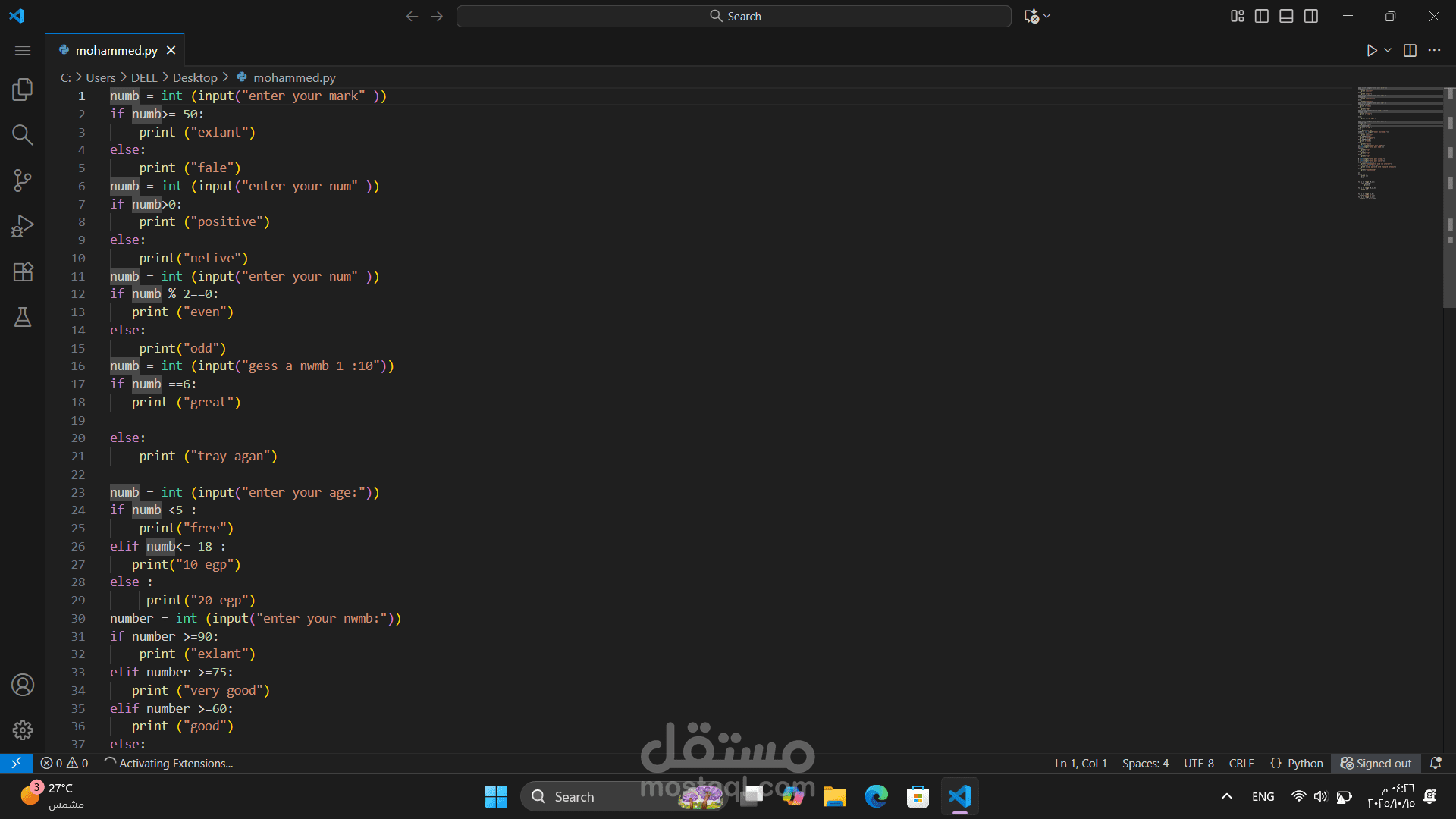Open the hamburger application menu
Screen dimensions: 1456x819
point(23,50)
